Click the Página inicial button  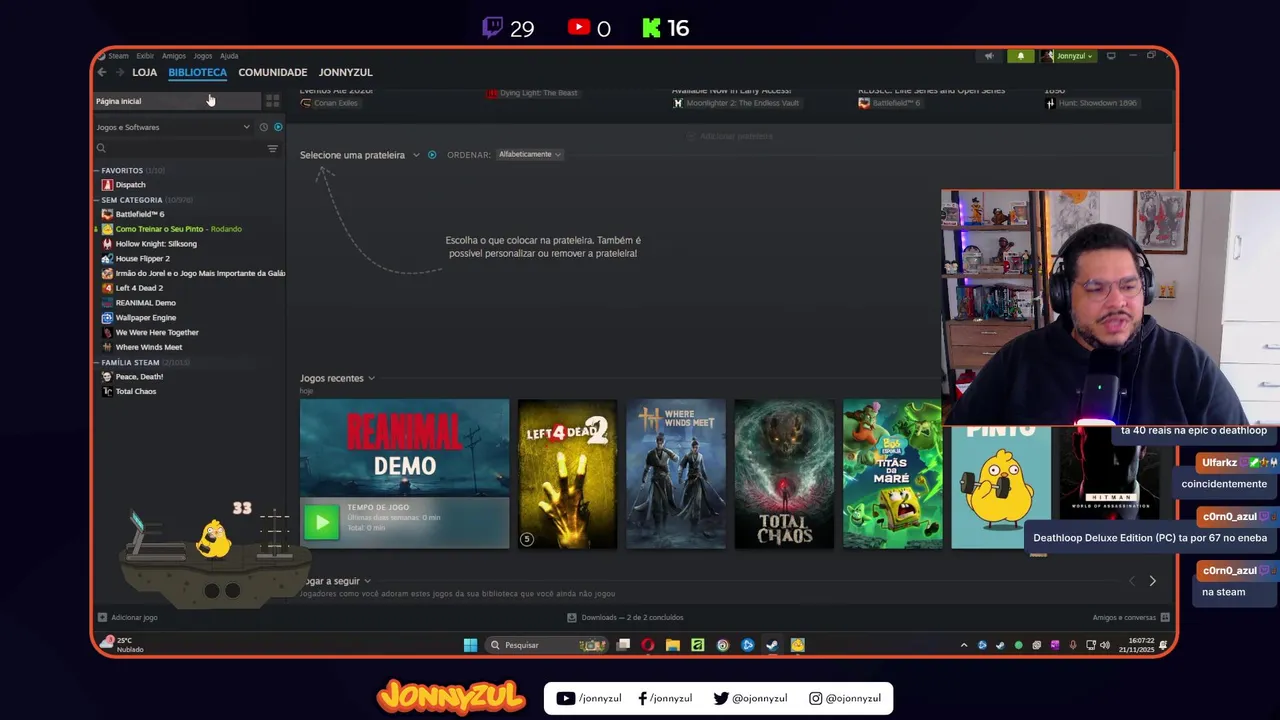coord(176,101)
